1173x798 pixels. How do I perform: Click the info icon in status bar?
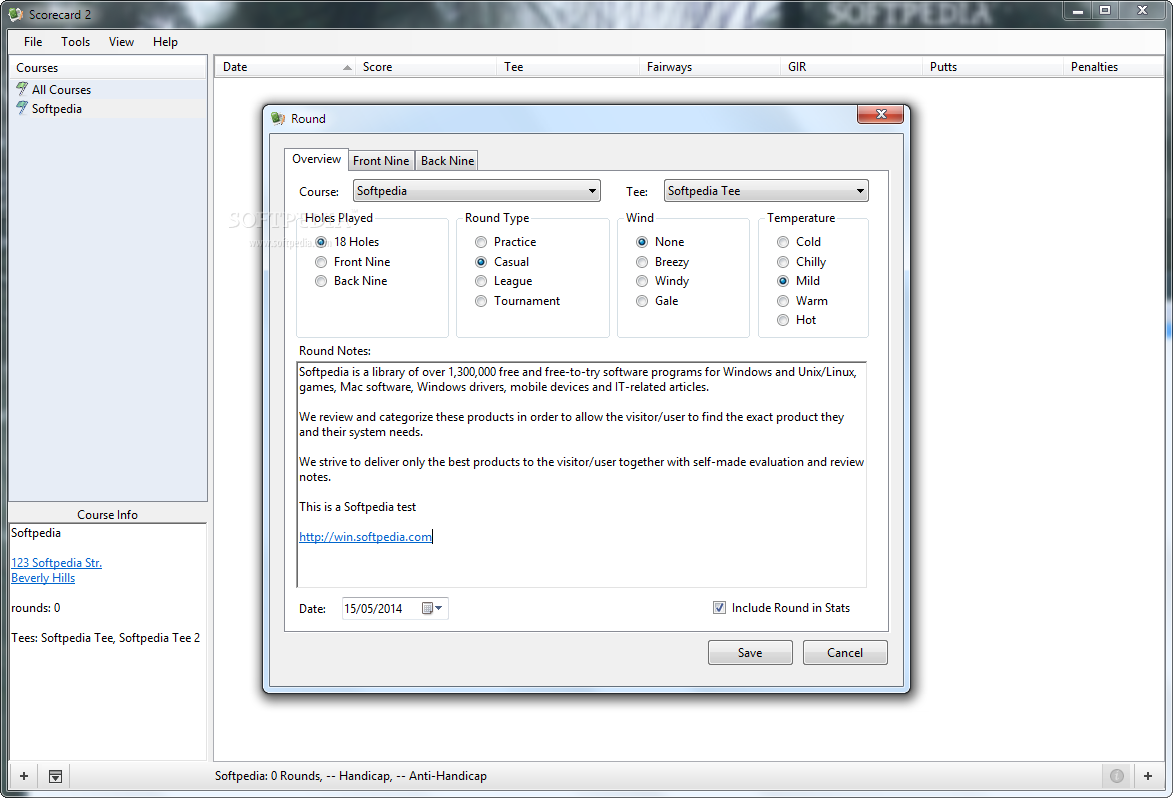tap(1116, 776)
